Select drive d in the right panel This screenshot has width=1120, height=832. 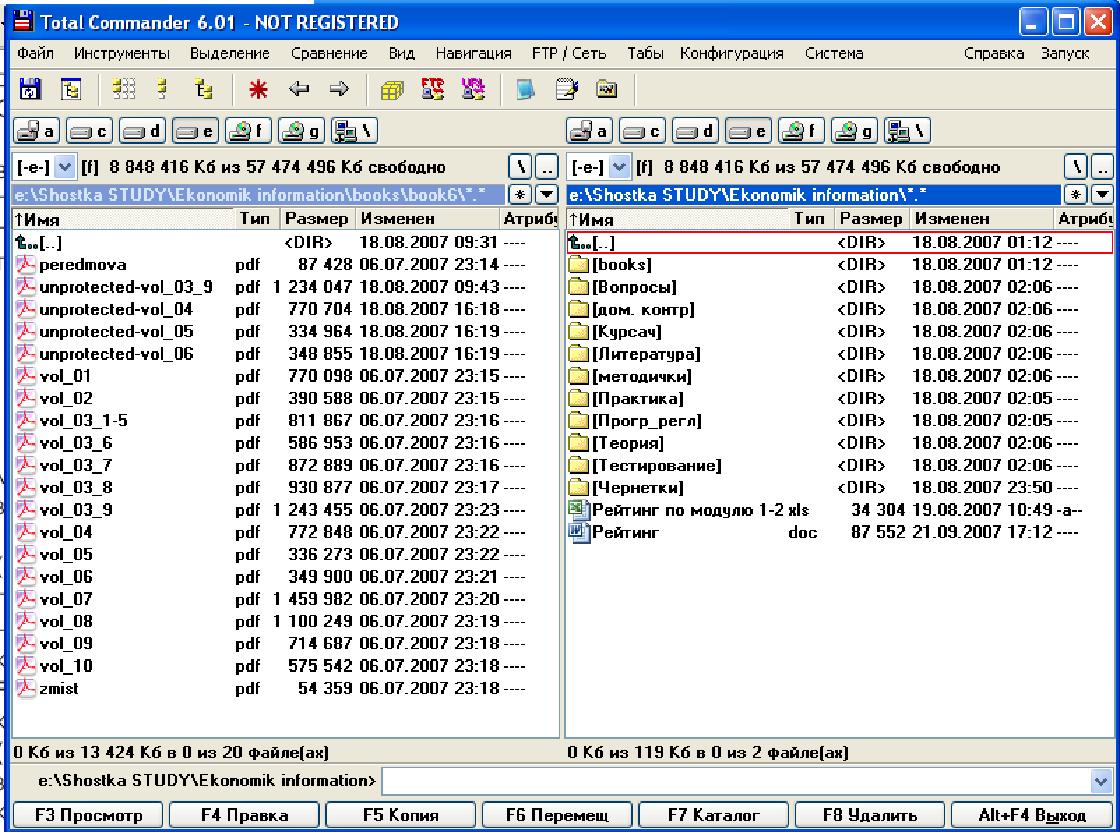click(x=694, y=131)
